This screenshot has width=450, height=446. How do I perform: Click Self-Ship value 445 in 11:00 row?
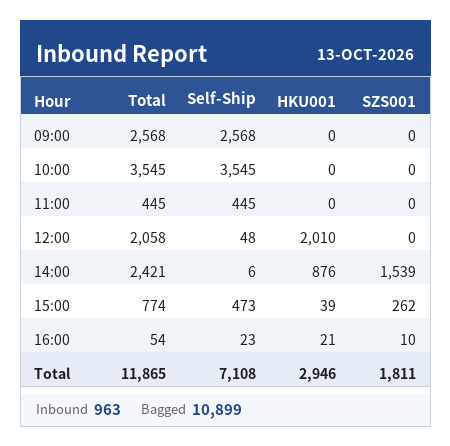pyautogui.click(x=244, y=204)
